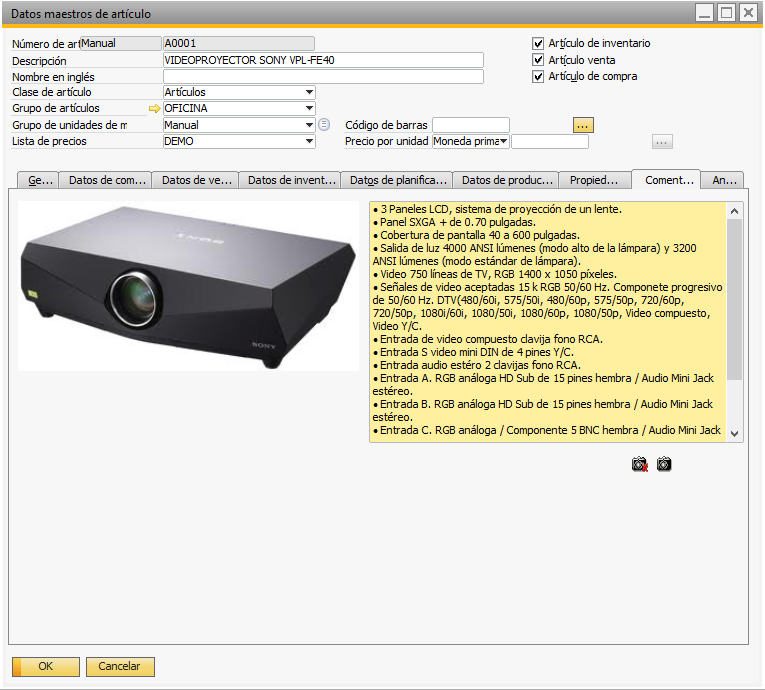
Task: Follow the yellow link arrow beside OFICINA
Action: (155, 108)
